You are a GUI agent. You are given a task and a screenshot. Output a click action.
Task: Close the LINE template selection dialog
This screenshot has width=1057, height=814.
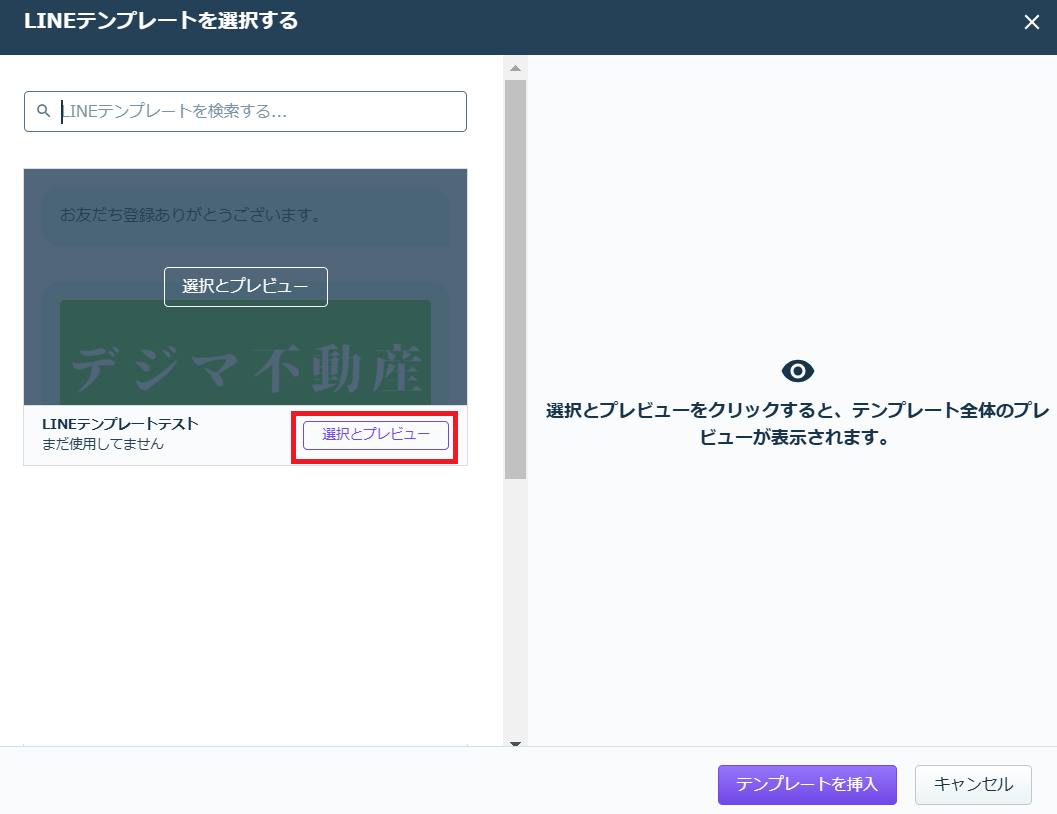pos(1031,22)
